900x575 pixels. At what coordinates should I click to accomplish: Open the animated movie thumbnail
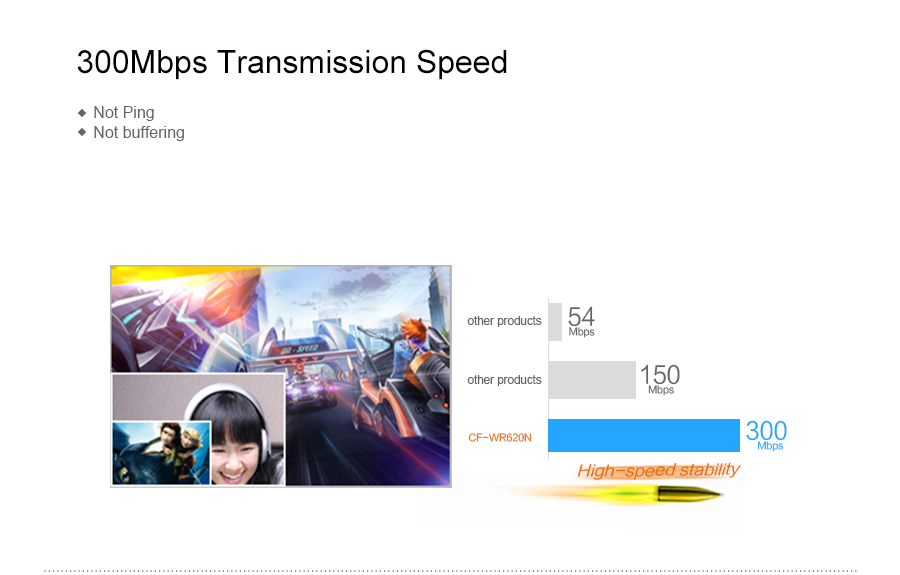coord(161,452)
